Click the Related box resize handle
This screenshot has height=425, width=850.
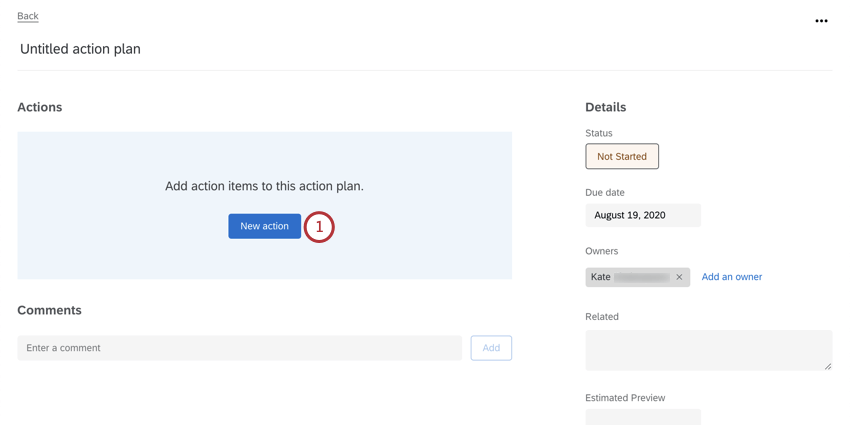(827, 366)
